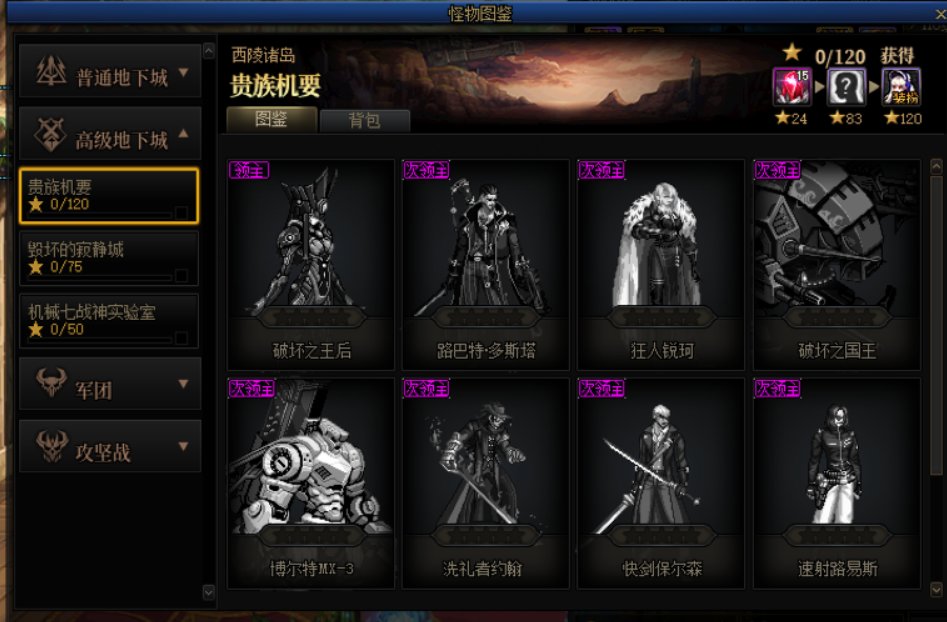
Task: Select the 博尔特MX-3 robot monster card
Action: (x=311, y=483)
